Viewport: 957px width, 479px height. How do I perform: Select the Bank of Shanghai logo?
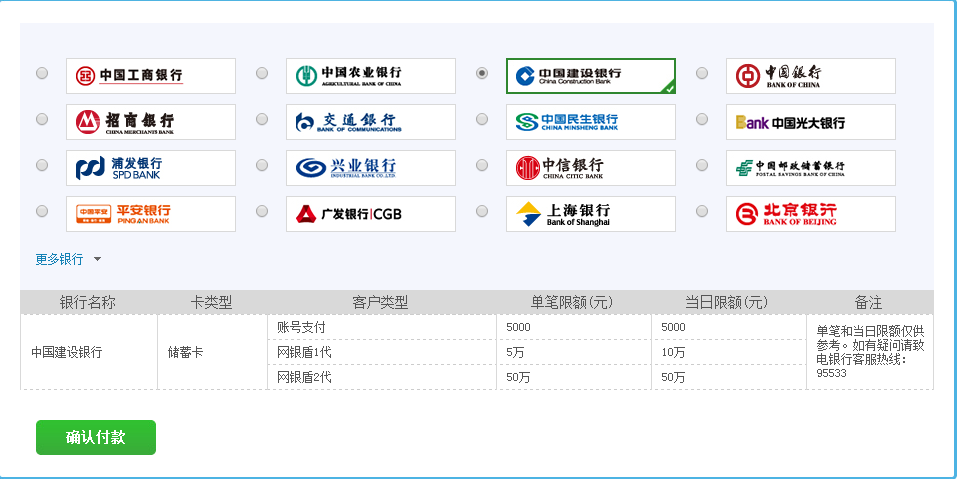point(591,214)
